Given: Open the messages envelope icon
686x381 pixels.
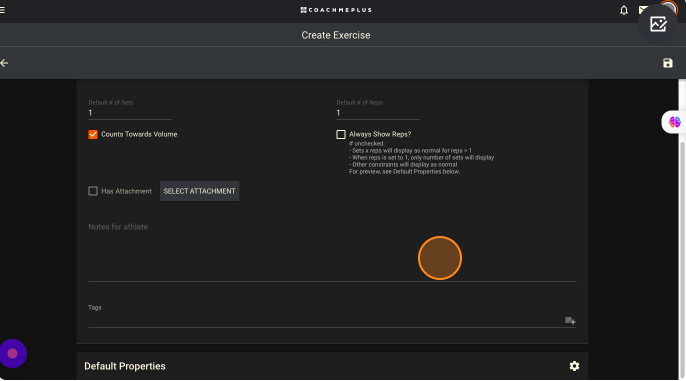Looking at the screenshot, I should point(642,10).
